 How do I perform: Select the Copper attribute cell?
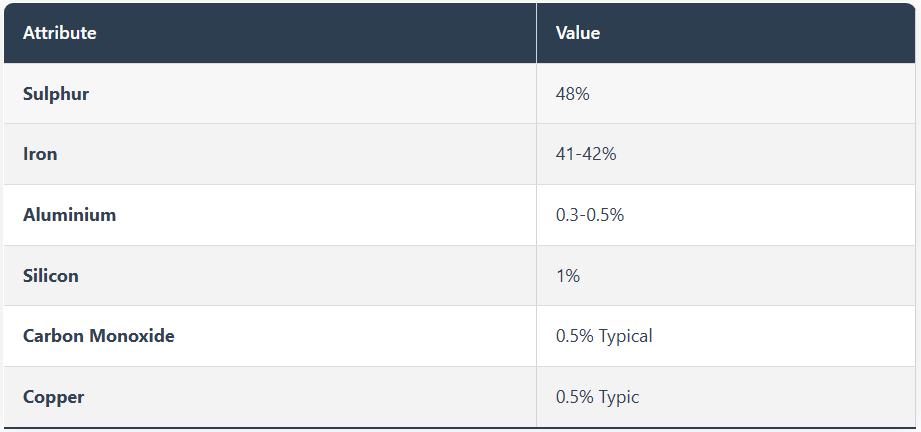[53, 397]
